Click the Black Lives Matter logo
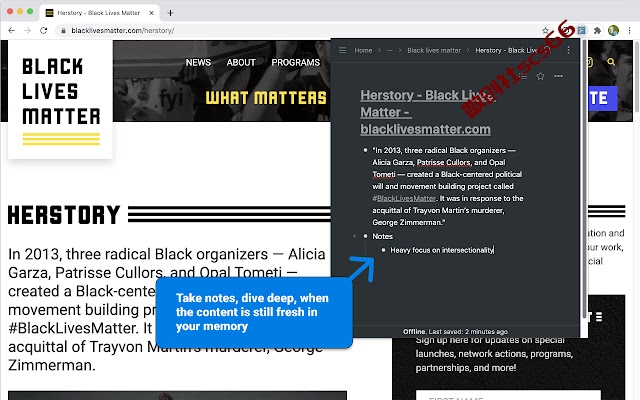The width and height of the screenshot is (640, 400). (60, 100)
